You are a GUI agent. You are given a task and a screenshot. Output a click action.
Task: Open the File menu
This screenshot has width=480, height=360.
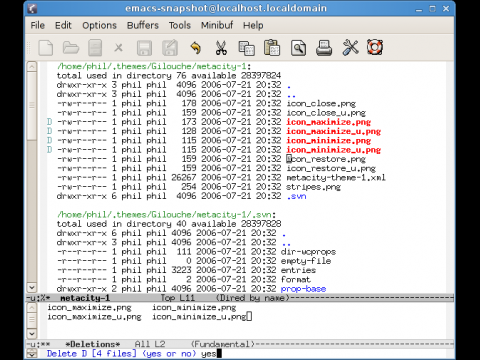[37, 25]
